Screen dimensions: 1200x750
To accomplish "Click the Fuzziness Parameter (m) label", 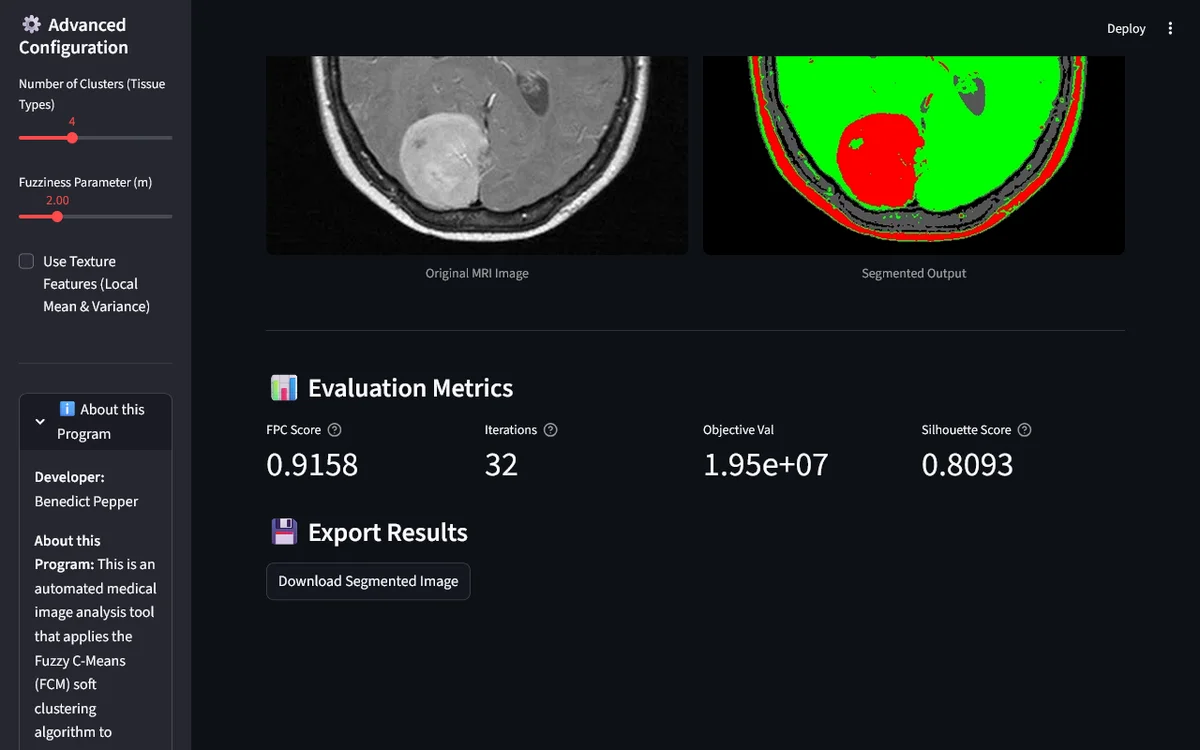I will tap(85, 182).
